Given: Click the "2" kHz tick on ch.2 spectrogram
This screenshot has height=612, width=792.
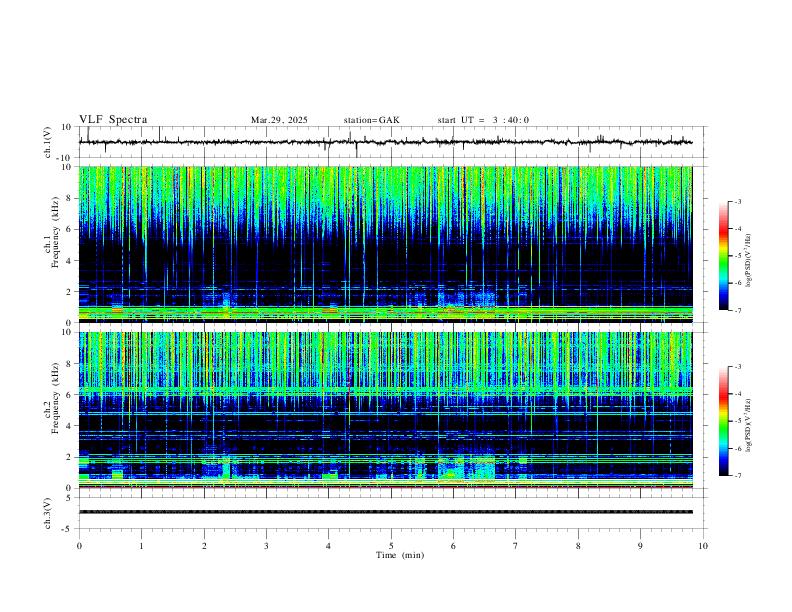Looking at the screenshot, I should pyautogui.click(x=69, y=457).
